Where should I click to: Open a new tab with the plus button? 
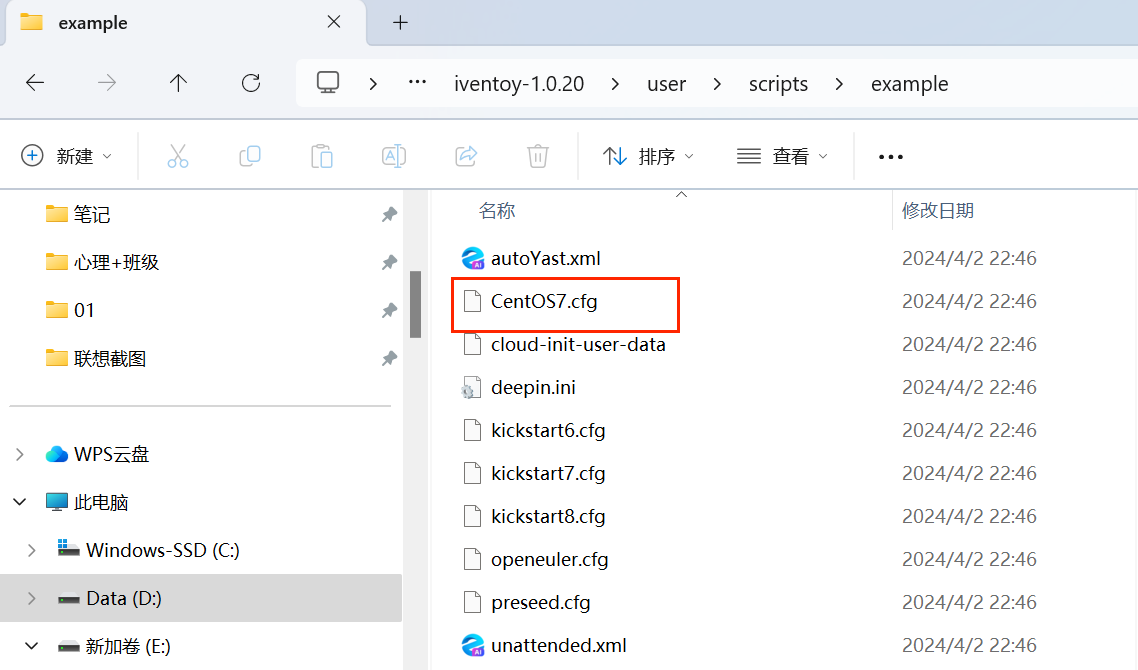point(401,23)
